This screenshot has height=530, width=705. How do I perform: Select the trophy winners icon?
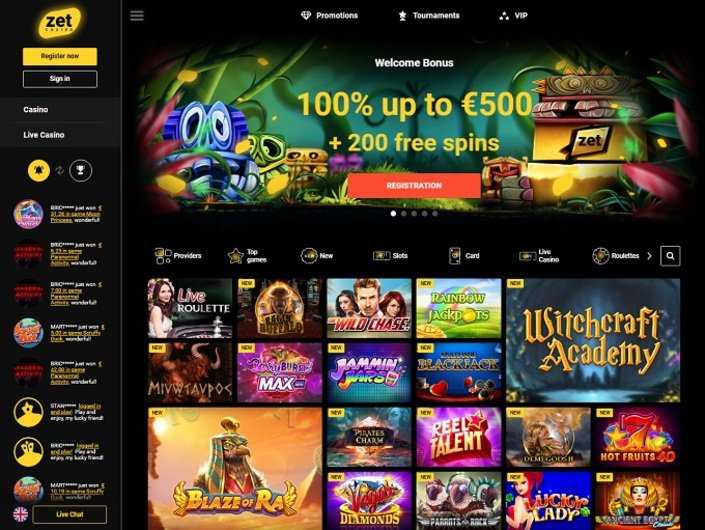click(80, 171)
